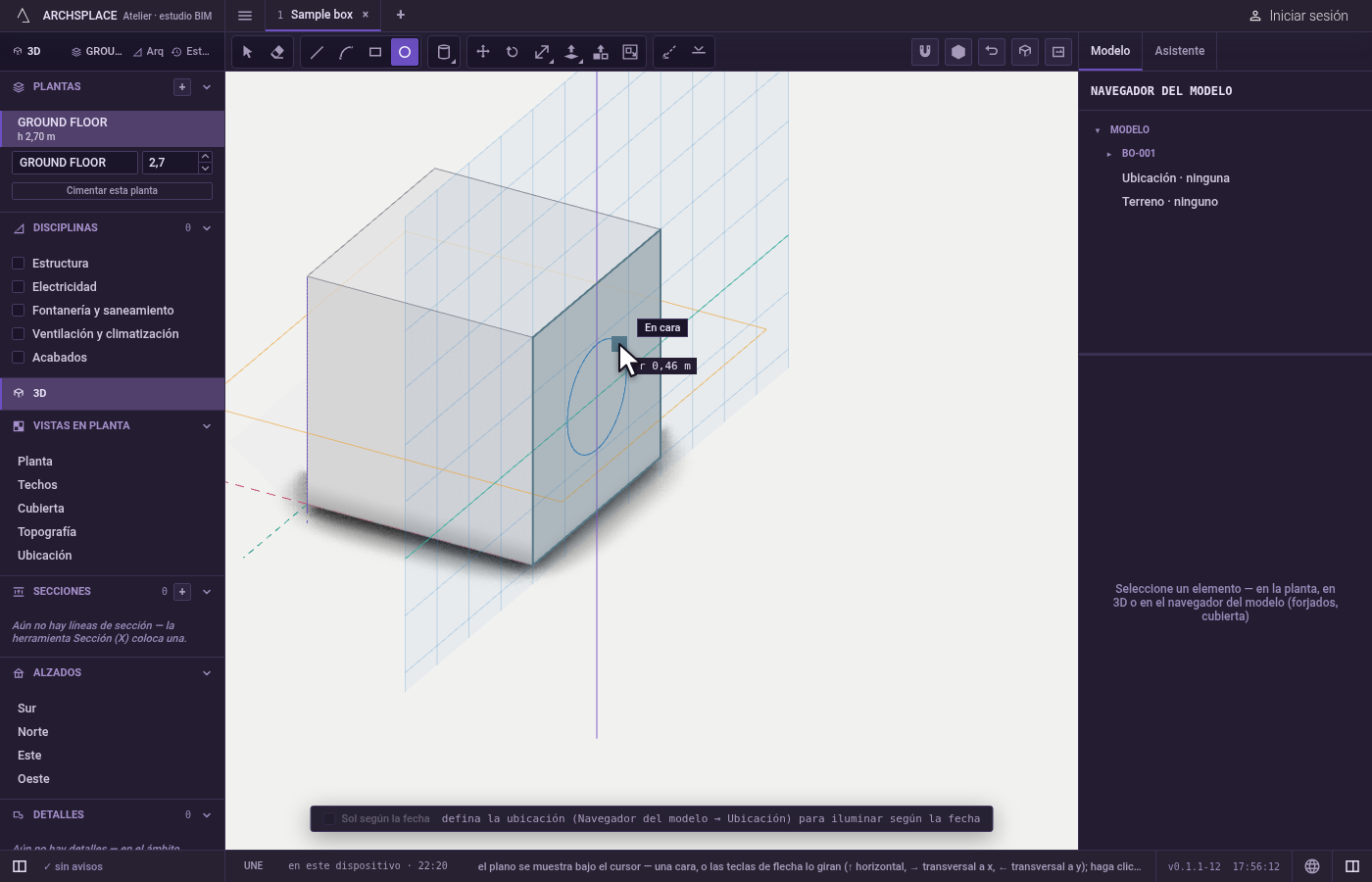Click Cimentar esta planta button
This screenshot has width=1372, height=882.
coord(112,191)
